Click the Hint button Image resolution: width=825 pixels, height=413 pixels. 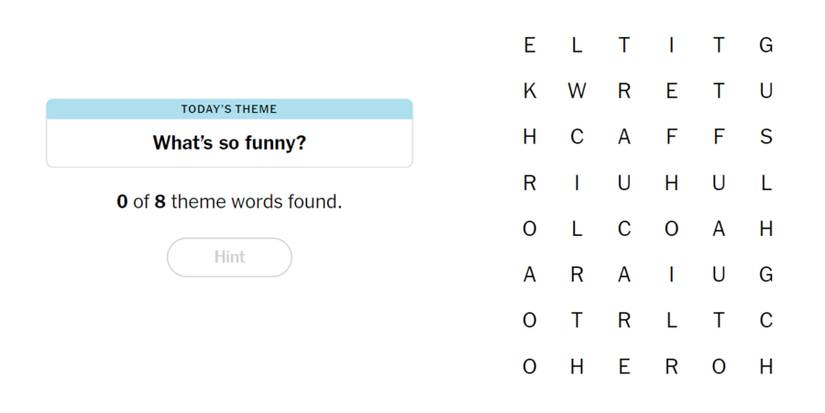click(x=229, y=257)
